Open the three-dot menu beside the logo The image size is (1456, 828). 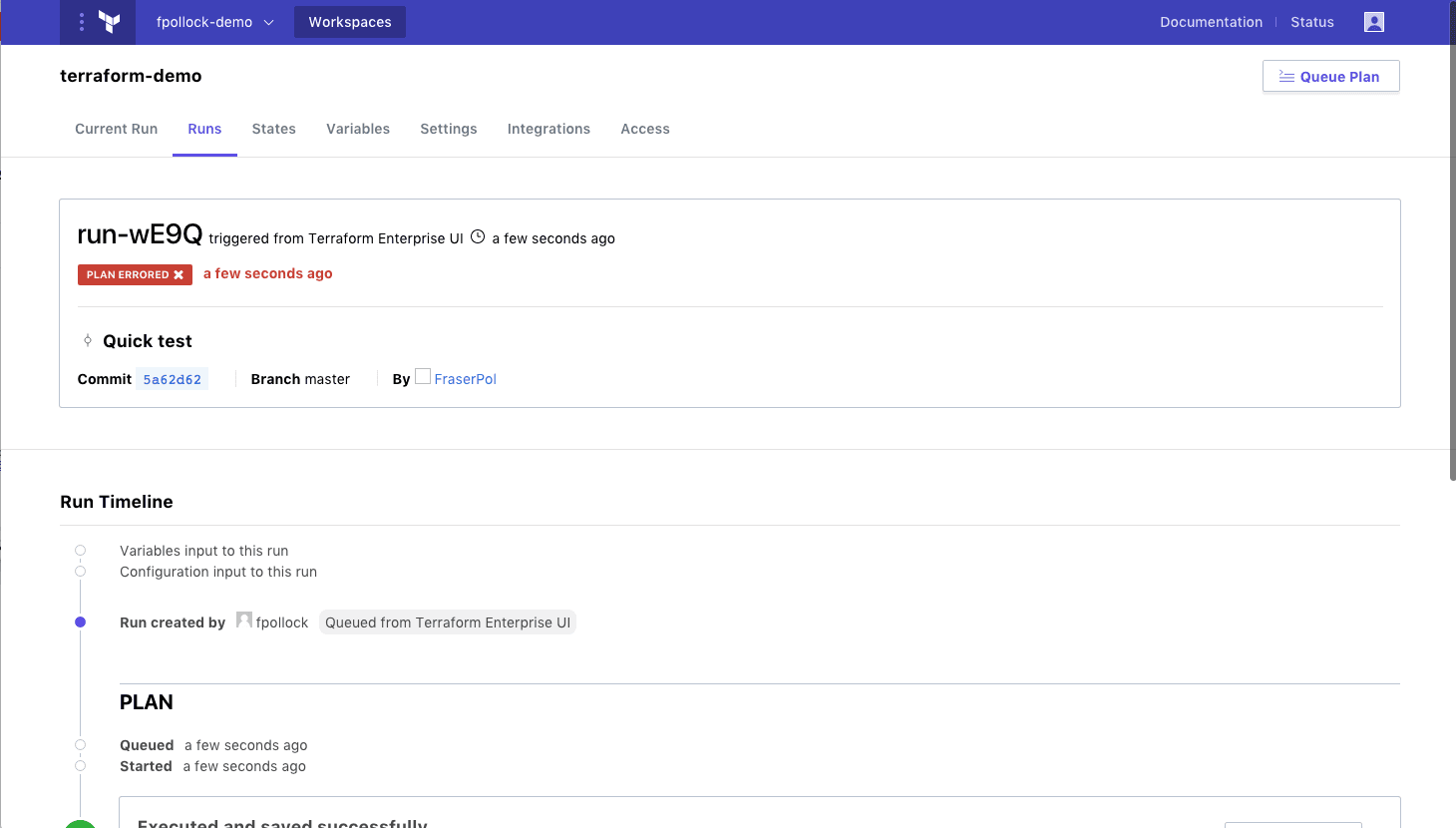click(82, 22)
